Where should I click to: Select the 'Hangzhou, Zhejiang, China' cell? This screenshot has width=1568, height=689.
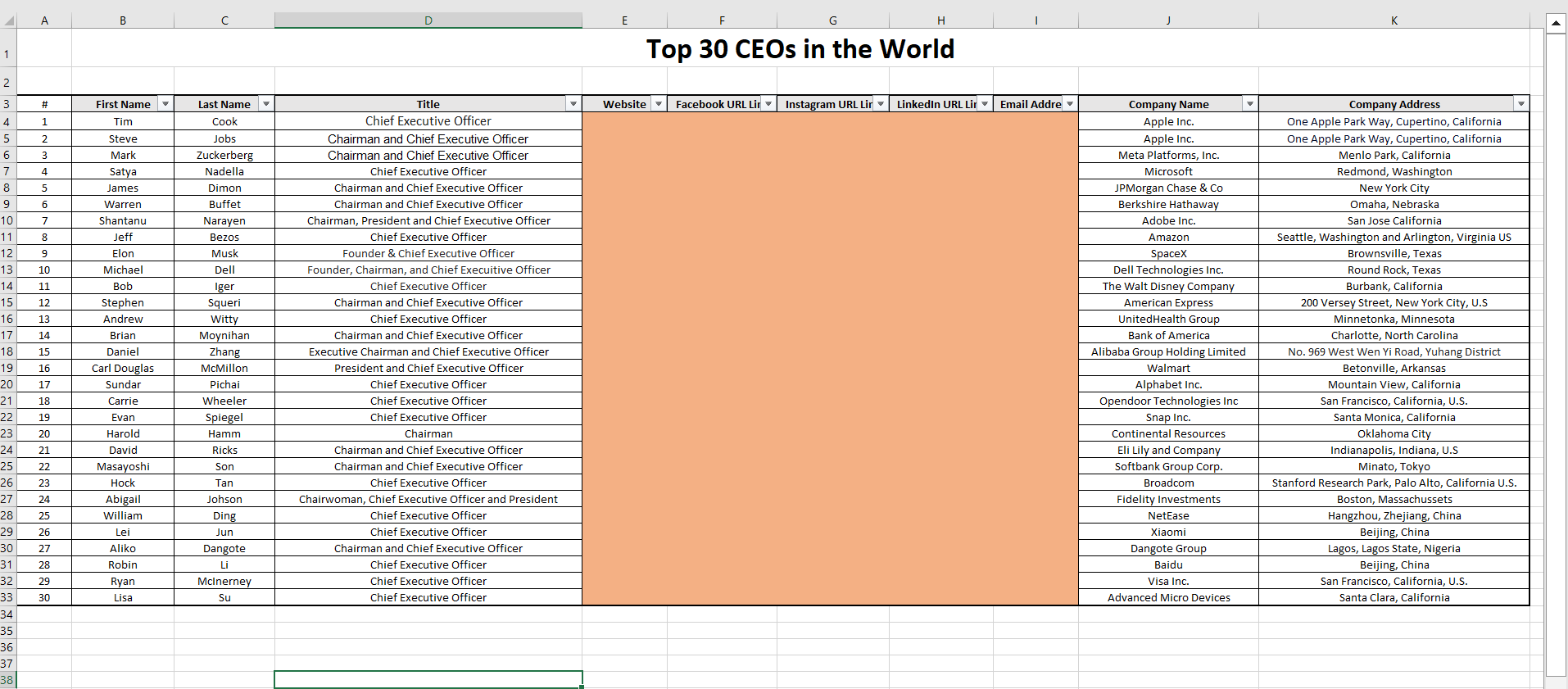[1394, 515]
